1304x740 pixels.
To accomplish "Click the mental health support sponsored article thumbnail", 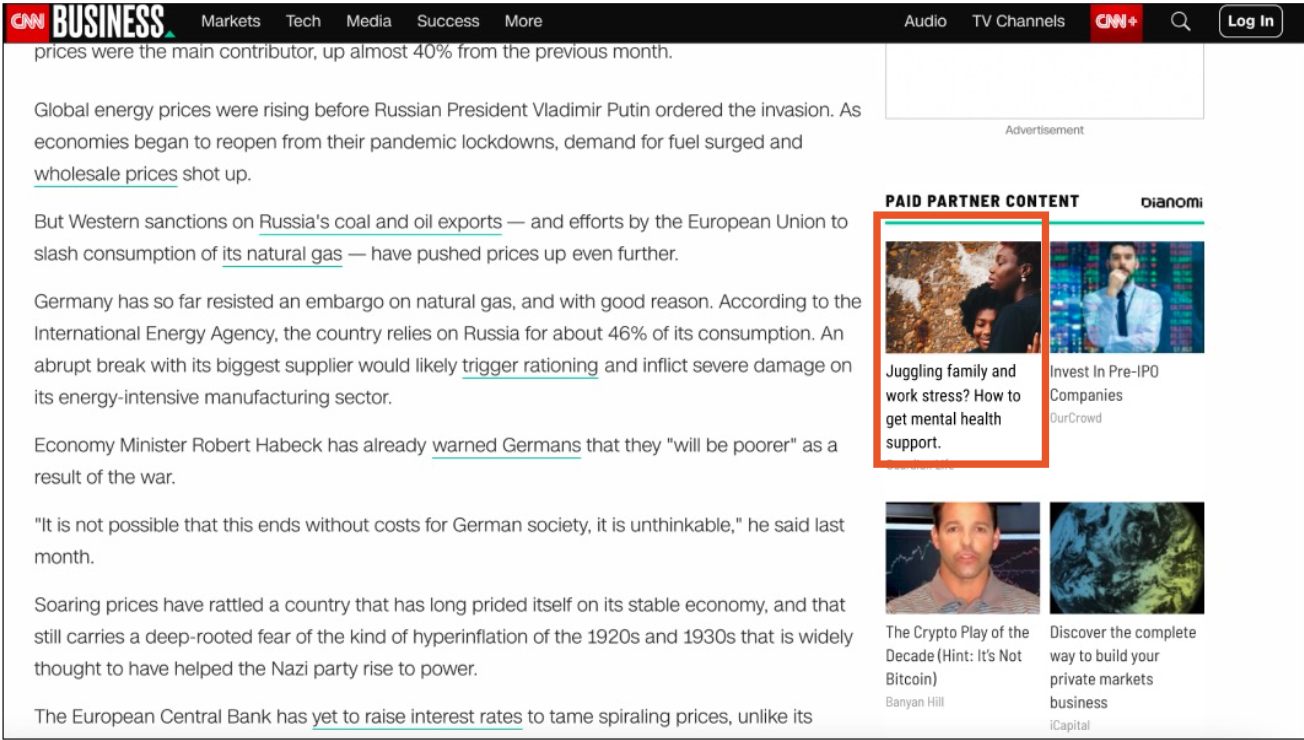I will click(x=962, y=295).
